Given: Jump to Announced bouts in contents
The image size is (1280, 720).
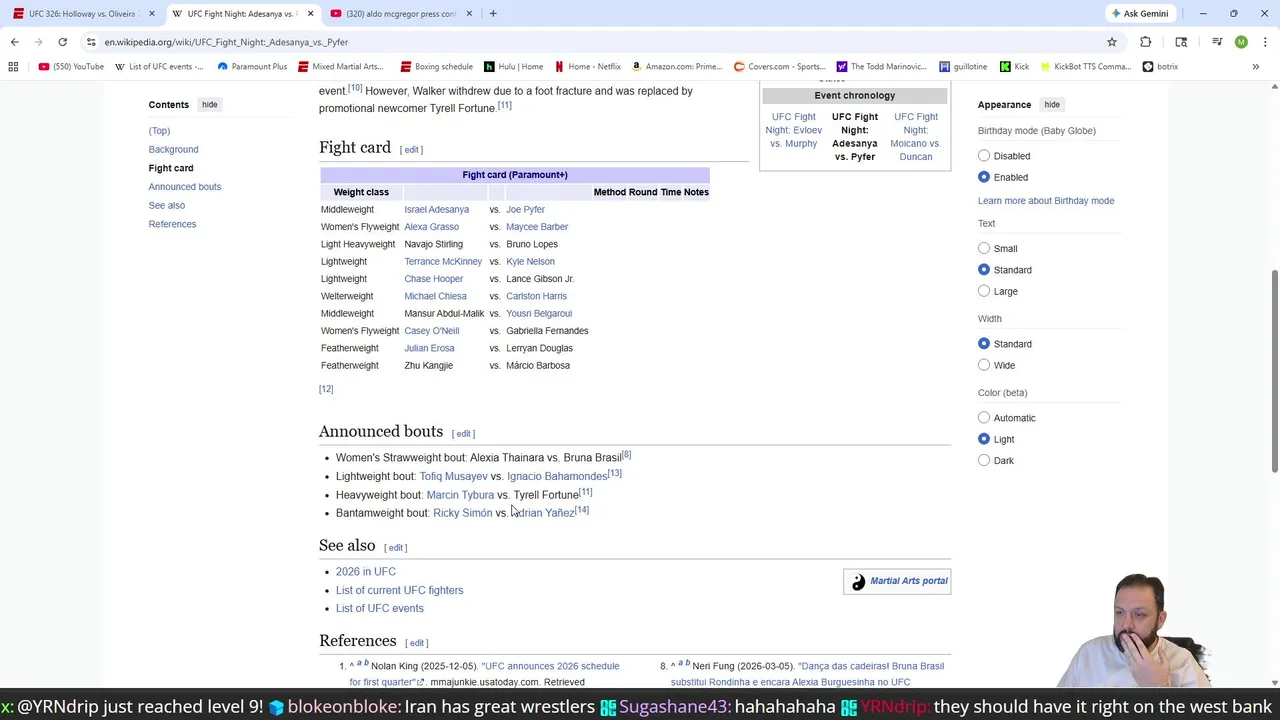Looking at the screenshot, I should tap(185, 187).
